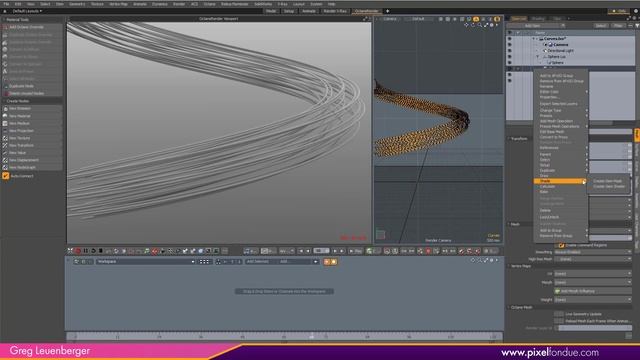This screenshot has width=640, height=360.
Task: Pause the Octane render
Action: tap(86, 251)
